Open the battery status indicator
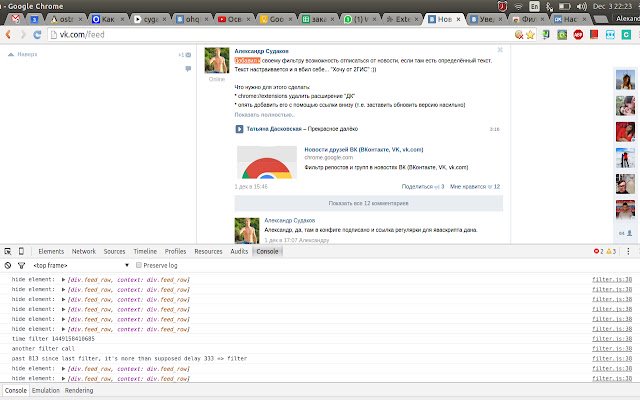640x400 pixels. [x=564, y=6]
